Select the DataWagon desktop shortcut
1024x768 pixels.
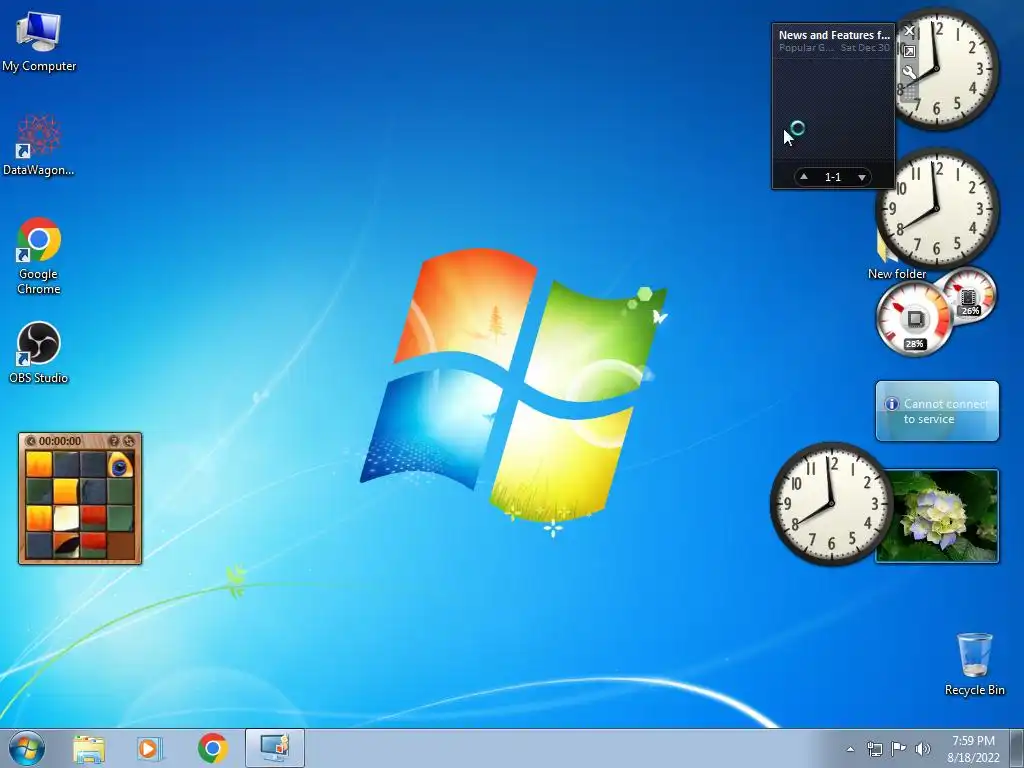point(39,146)
